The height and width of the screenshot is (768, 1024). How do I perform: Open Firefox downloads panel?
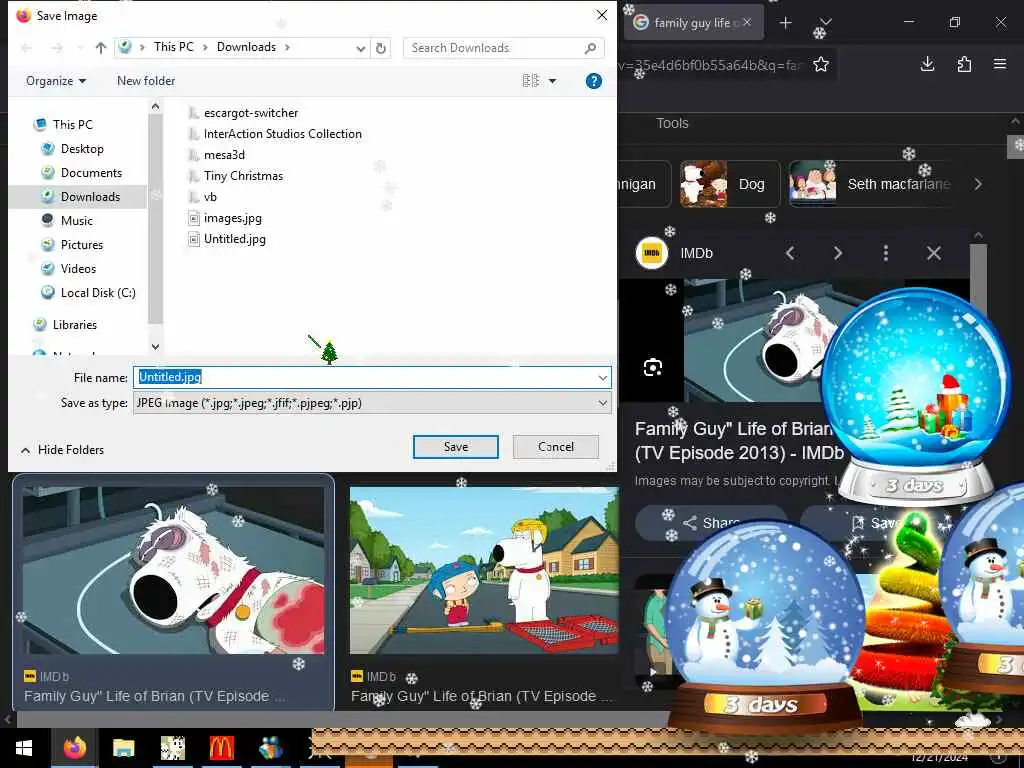927,64
